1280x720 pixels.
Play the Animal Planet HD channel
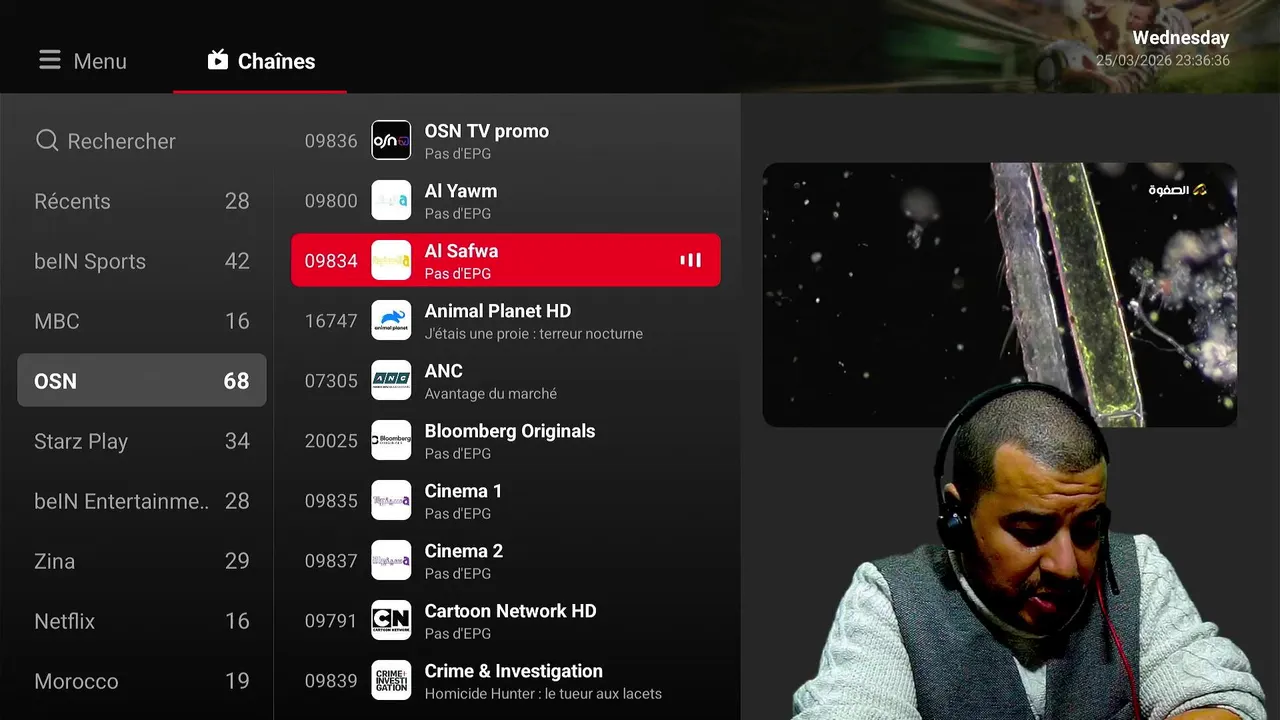pos(506,321)
